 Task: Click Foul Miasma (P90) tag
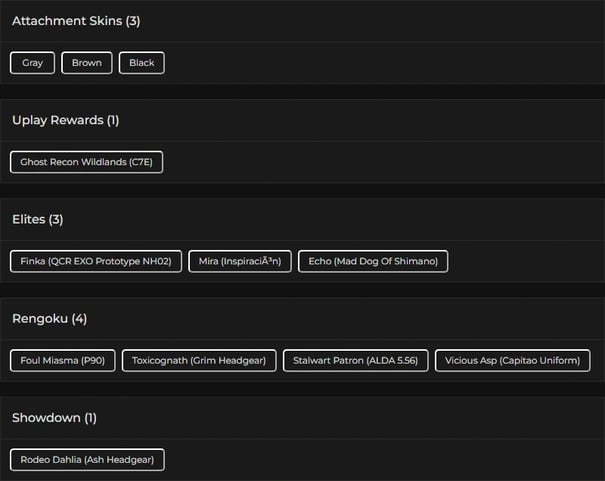[63, 361]
